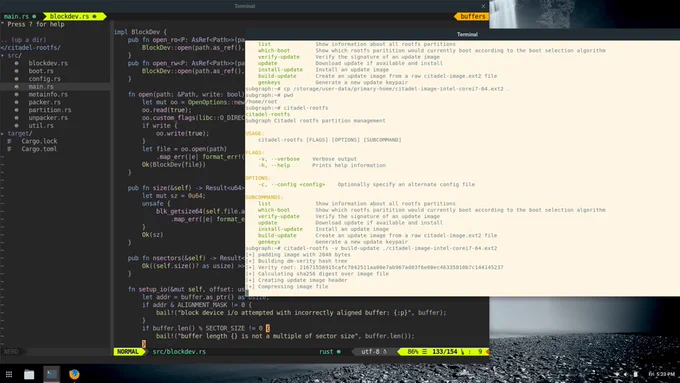Open Cargo.toml in the file tree

click(x=39, y=149)
